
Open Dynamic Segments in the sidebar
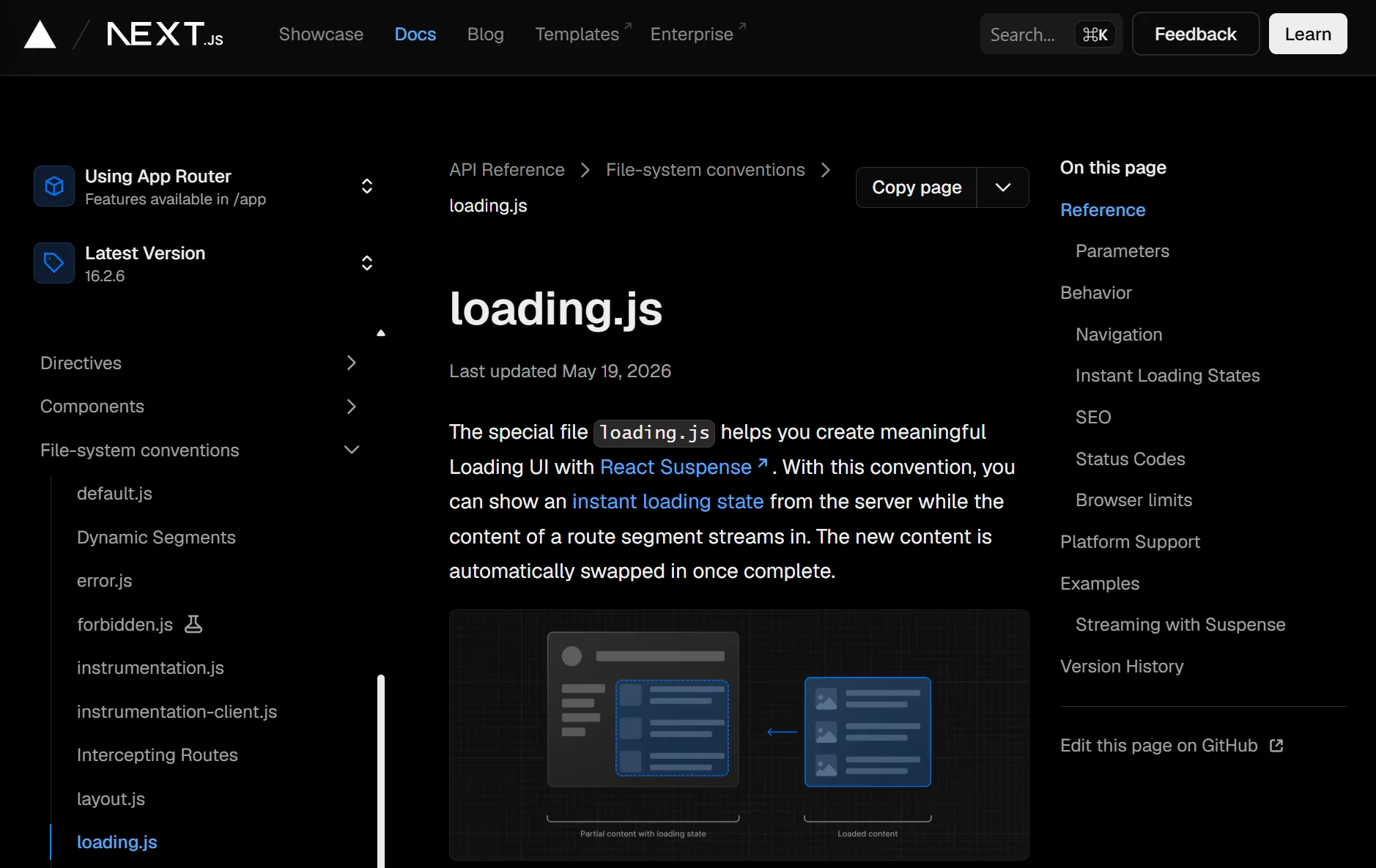(x=156, y=538)
